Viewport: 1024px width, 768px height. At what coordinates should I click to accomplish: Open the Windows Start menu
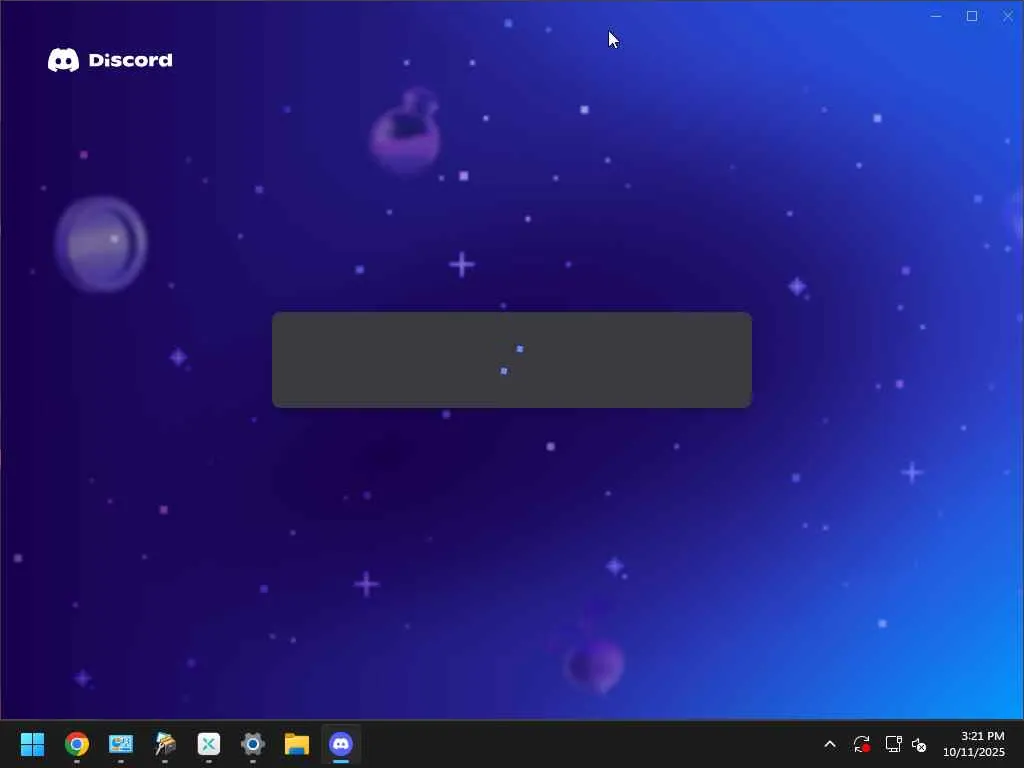32,744
